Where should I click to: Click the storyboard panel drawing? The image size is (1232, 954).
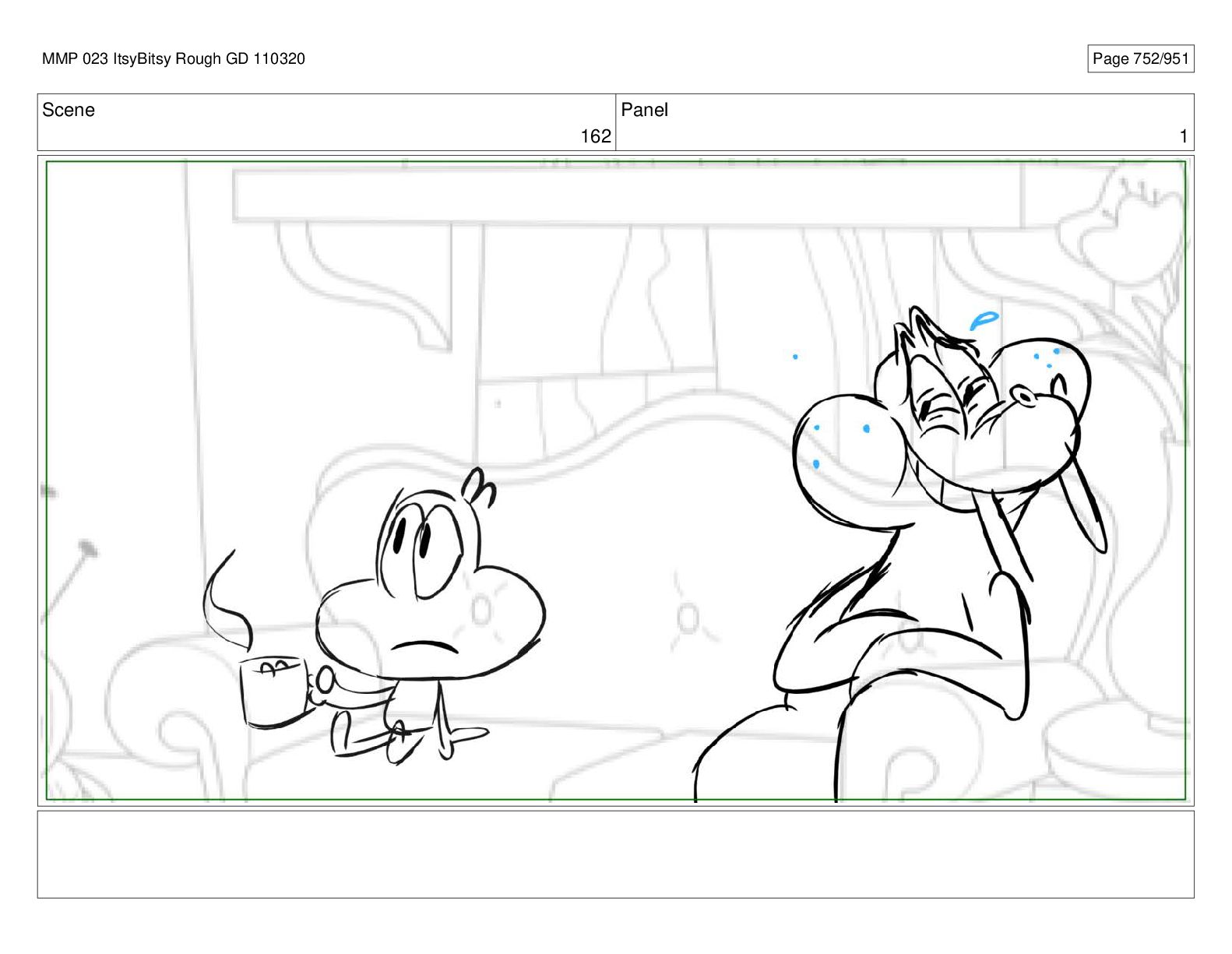click(615, 481)
